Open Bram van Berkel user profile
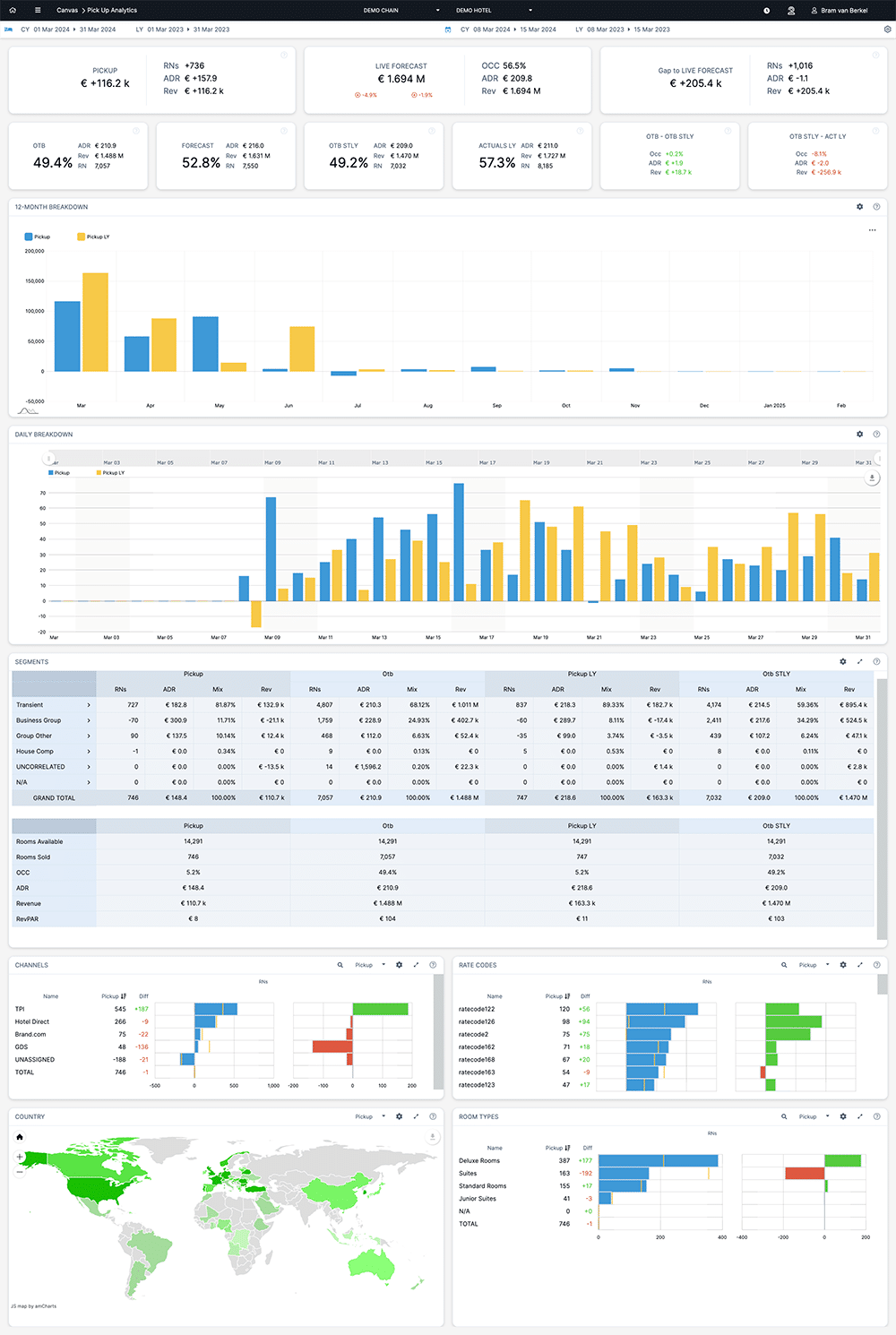The width and height of the screenshot is (896, 1335). tap(840, 10)
